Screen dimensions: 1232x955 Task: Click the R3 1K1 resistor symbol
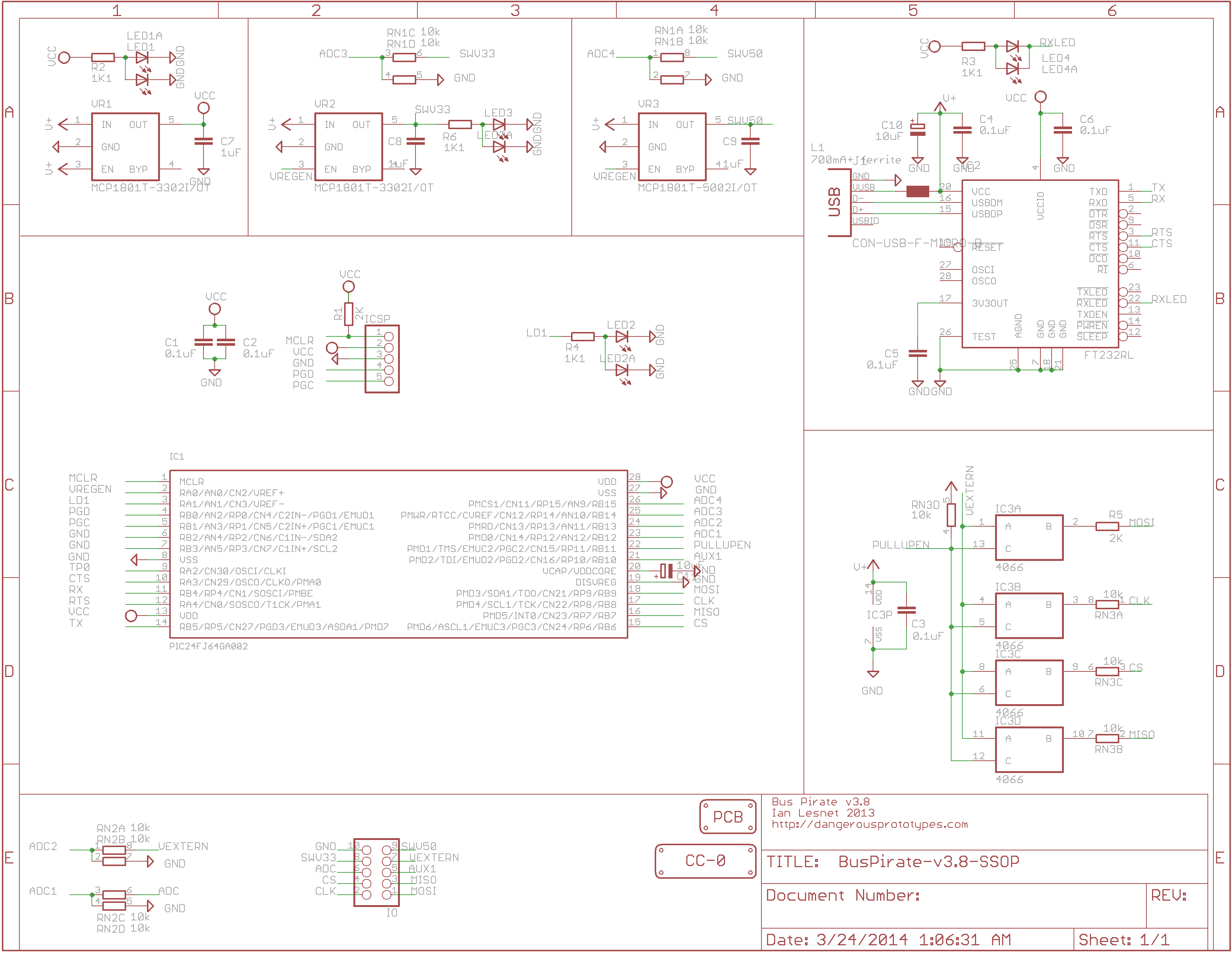(x=973, y=46)
